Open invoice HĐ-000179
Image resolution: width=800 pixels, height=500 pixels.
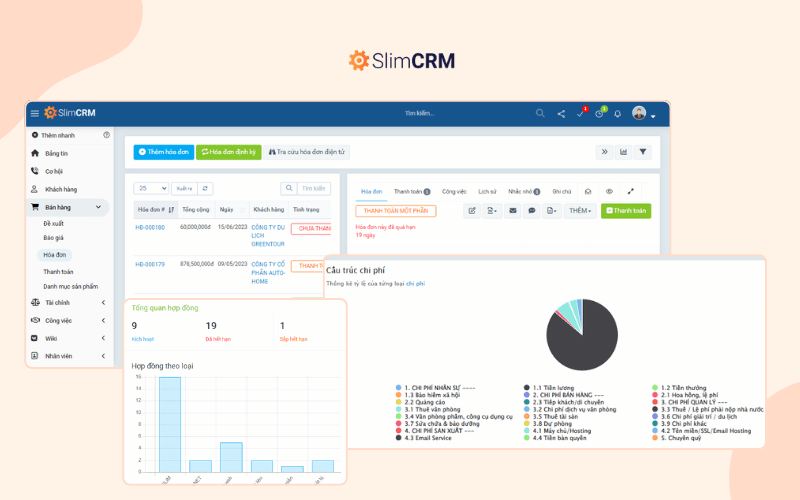150,264
